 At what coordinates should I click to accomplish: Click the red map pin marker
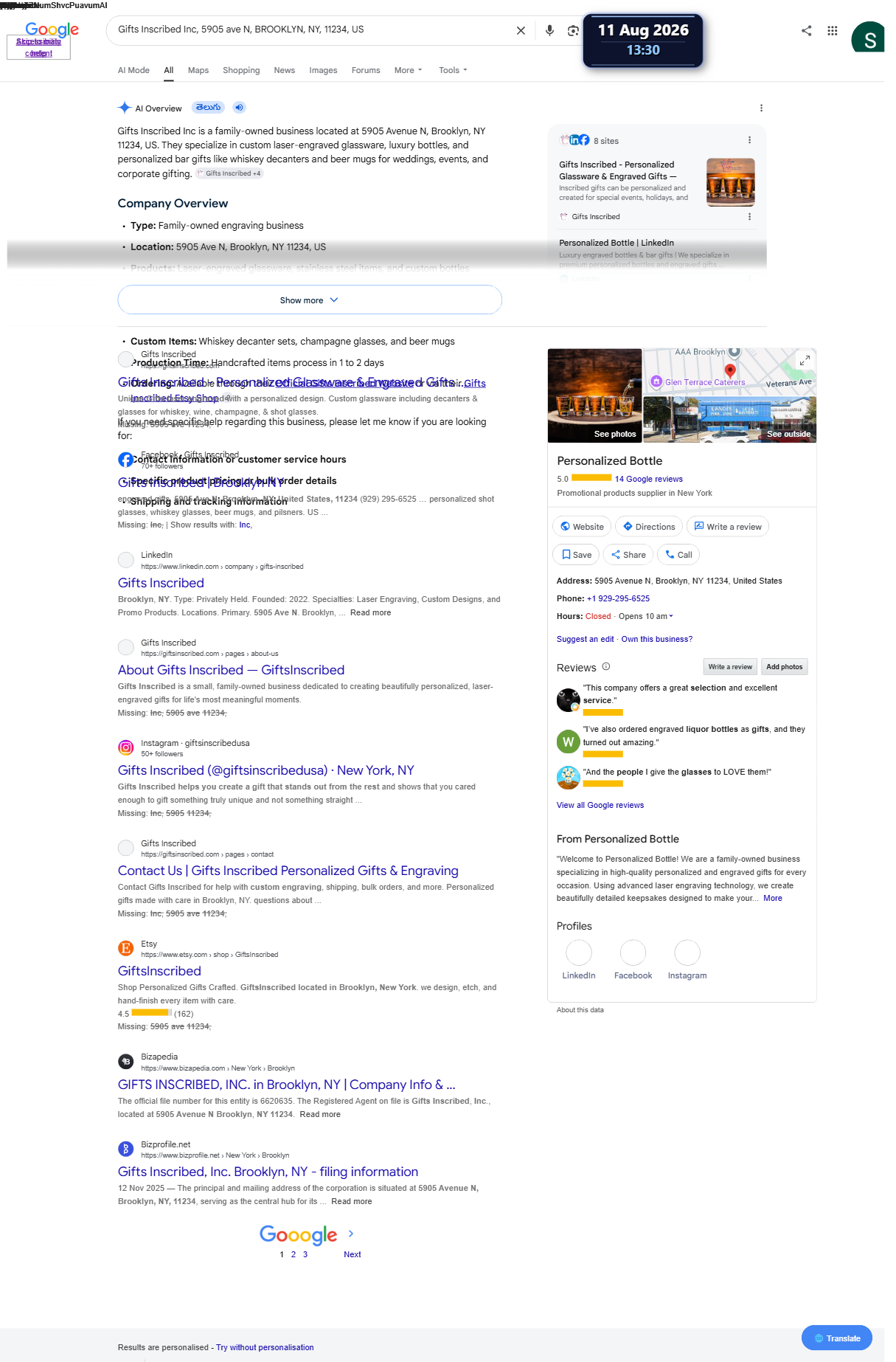pyautogui.click(x=730, y=370)
